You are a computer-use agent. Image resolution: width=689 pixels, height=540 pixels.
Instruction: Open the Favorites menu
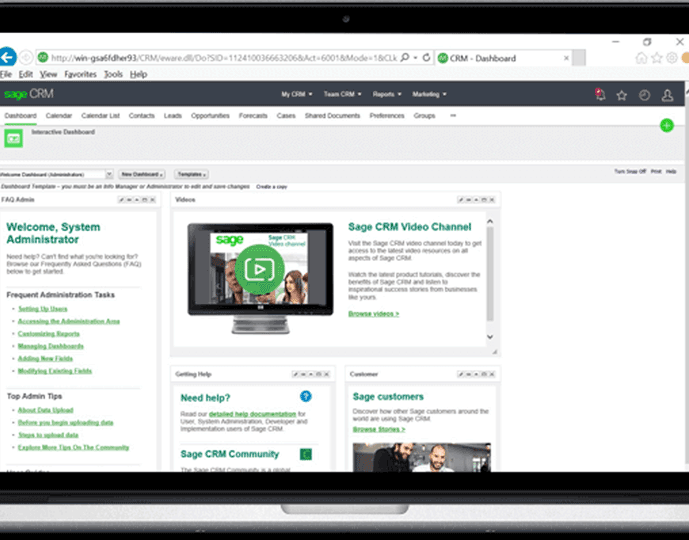pyautogui.click(x=80, y=74)
